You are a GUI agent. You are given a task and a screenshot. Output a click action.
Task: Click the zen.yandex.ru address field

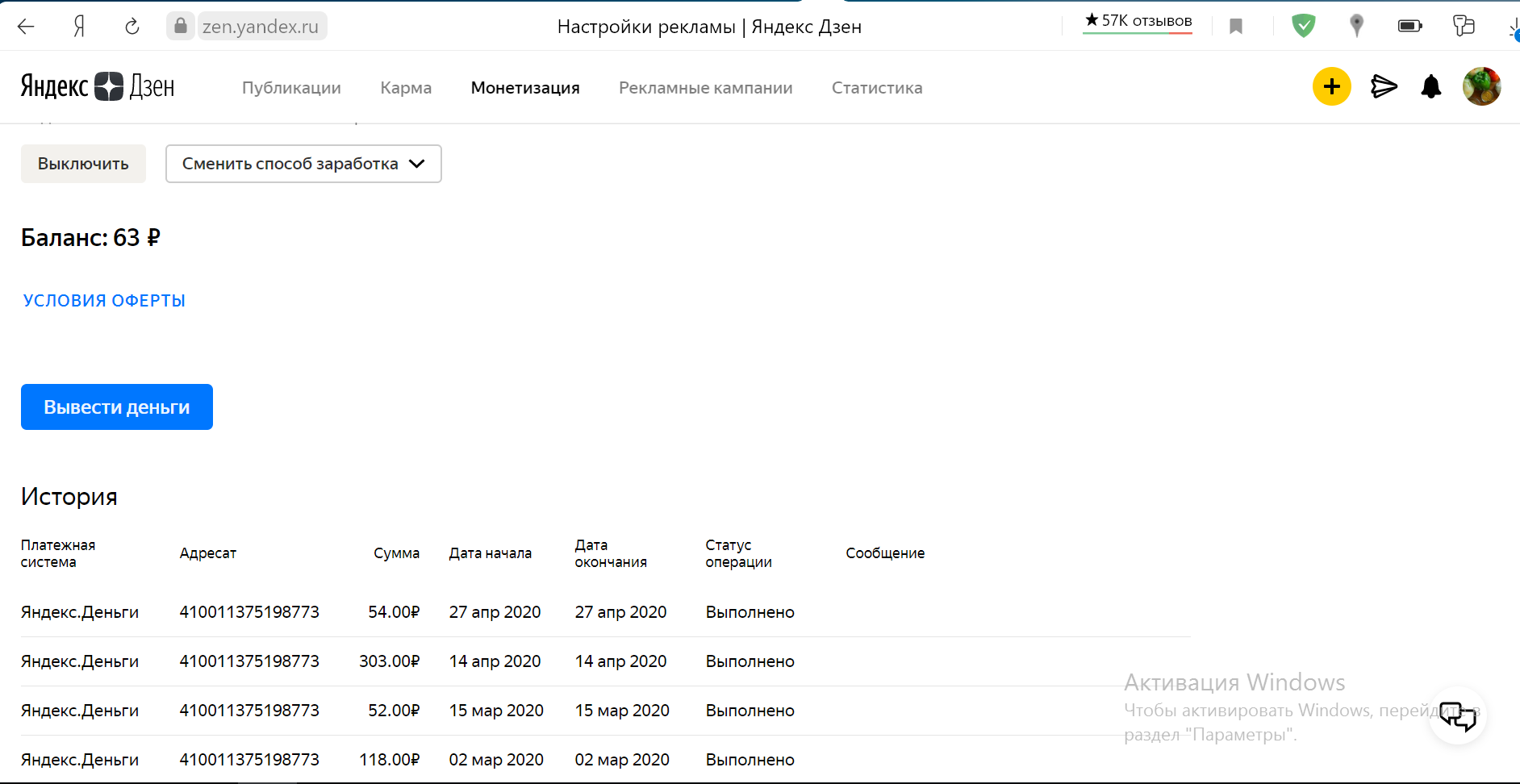point(261,27)
